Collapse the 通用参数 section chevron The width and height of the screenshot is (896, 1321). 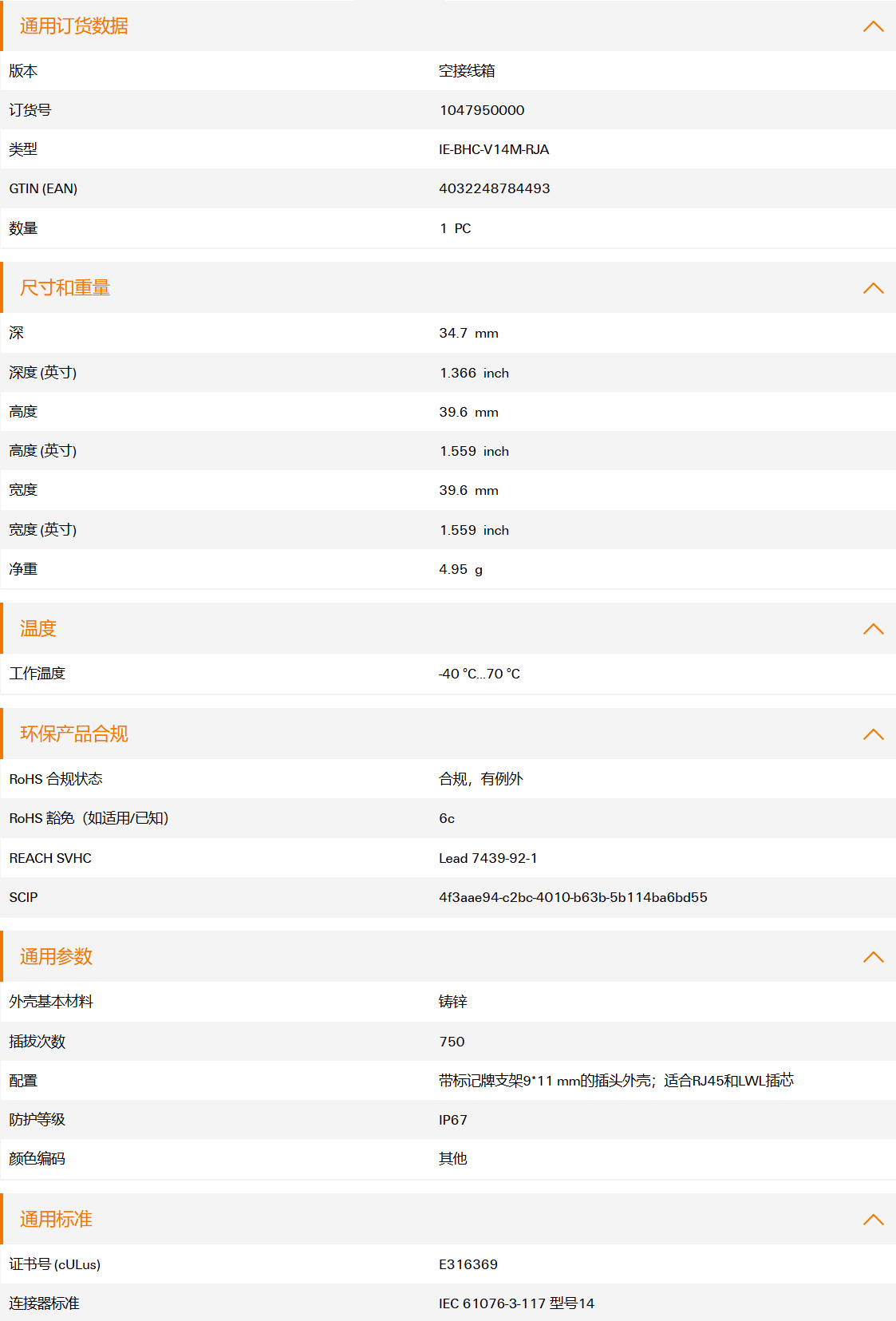pyautogui.click(x=874, y=957)
